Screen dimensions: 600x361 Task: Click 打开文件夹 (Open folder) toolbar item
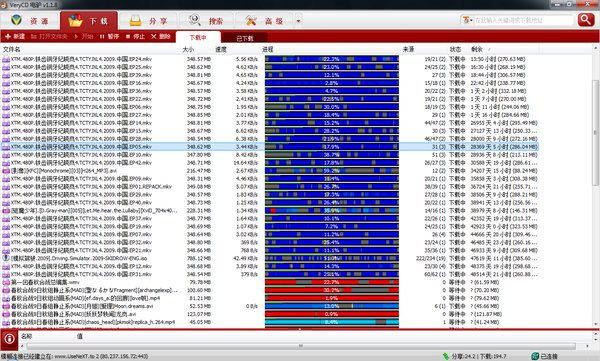pyautogui.click(x=49, y=36)
